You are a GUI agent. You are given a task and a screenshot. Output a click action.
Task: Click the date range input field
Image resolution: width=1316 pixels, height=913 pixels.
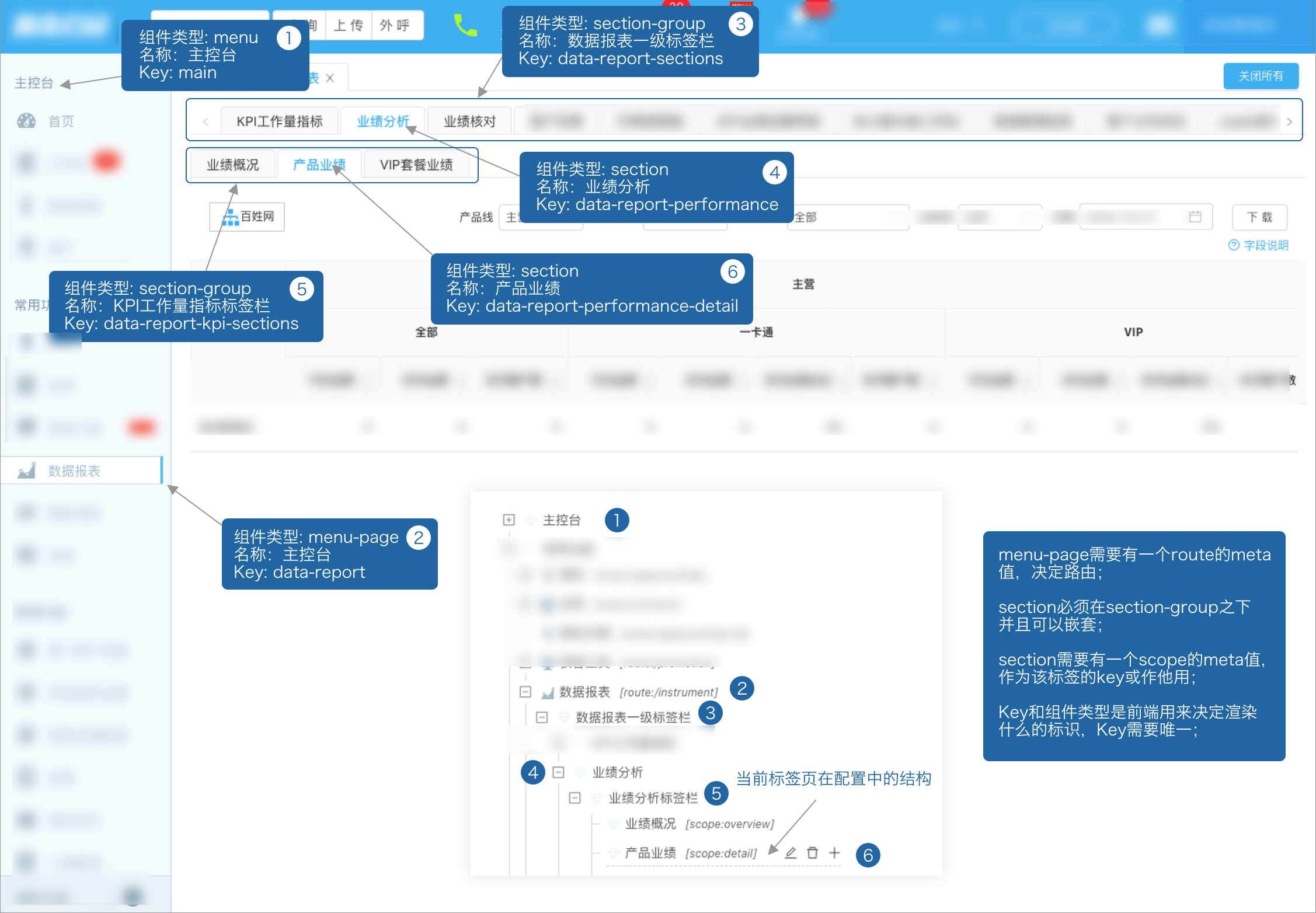click(x=1146, y=217)
